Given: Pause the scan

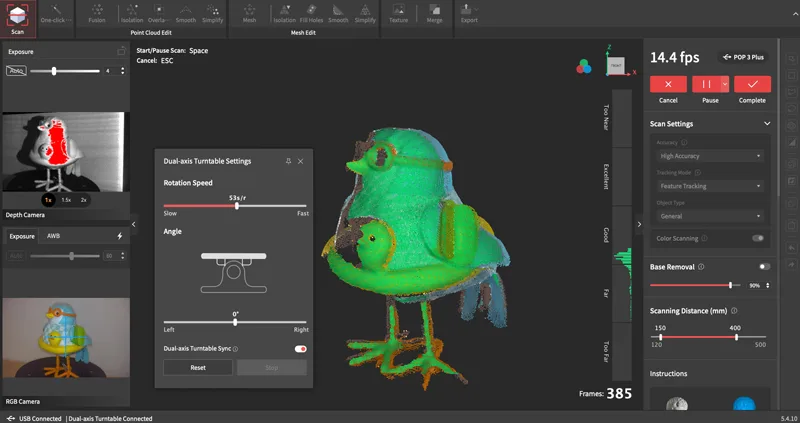Looking at the screenshot, I should pos(706,84).
